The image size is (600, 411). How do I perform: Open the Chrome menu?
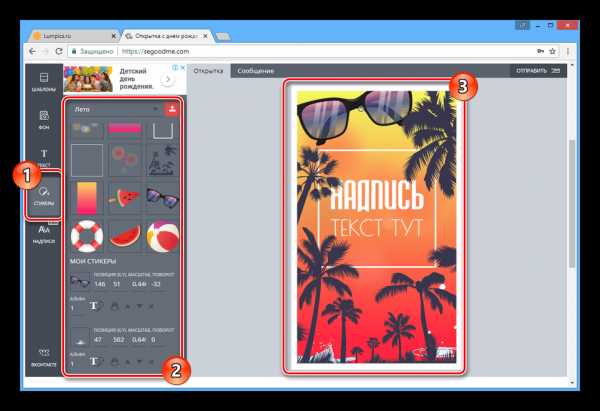pyautogui.click(x=568, y=51)
